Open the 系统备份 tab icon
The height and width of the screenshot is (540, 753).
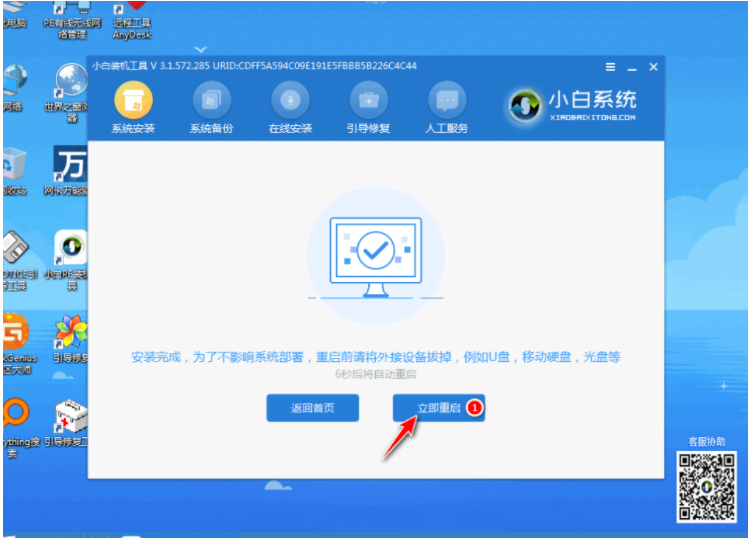click(x=211, y=99)
